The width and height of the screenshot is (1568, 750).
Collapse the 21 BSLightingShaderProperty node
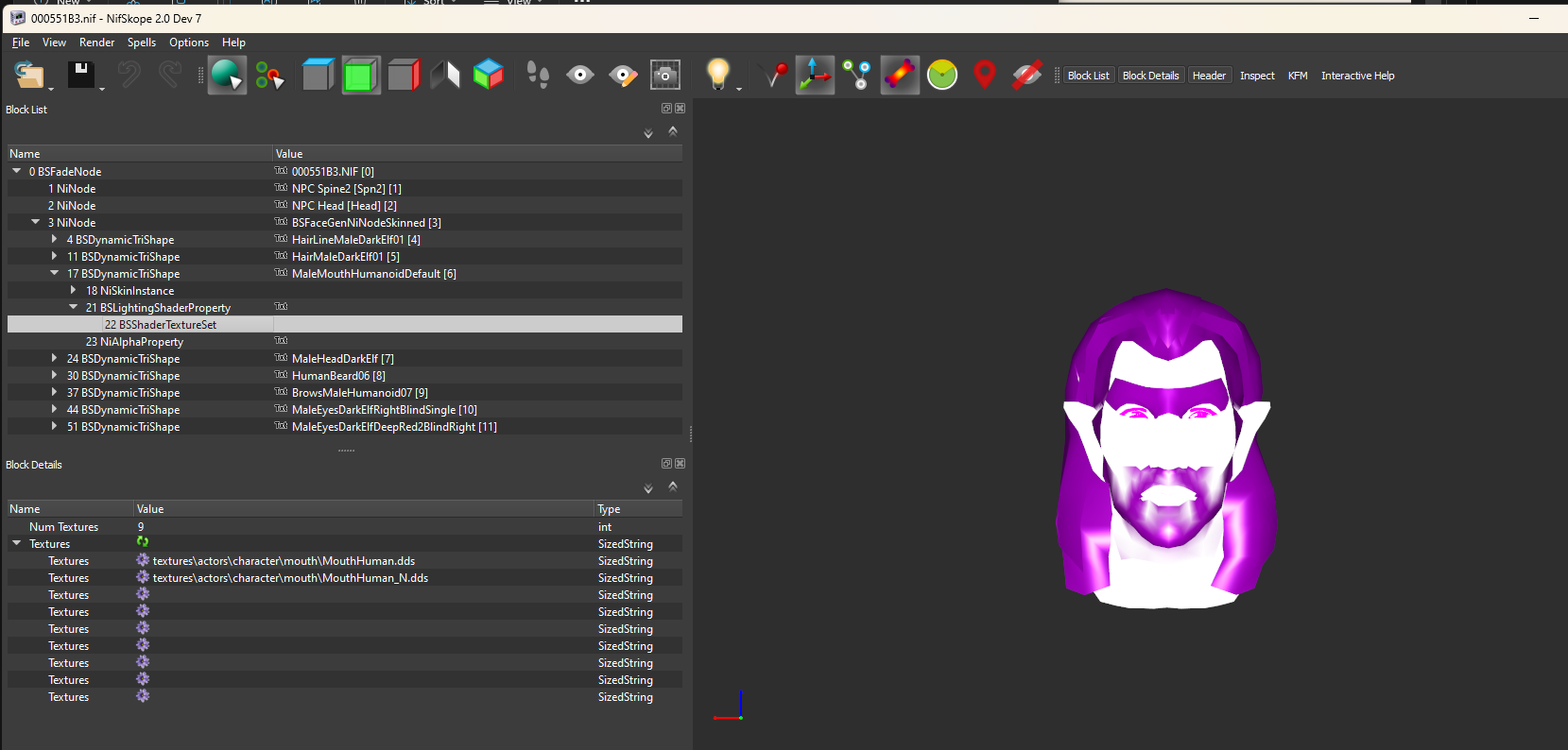click(x=74, y=307)
